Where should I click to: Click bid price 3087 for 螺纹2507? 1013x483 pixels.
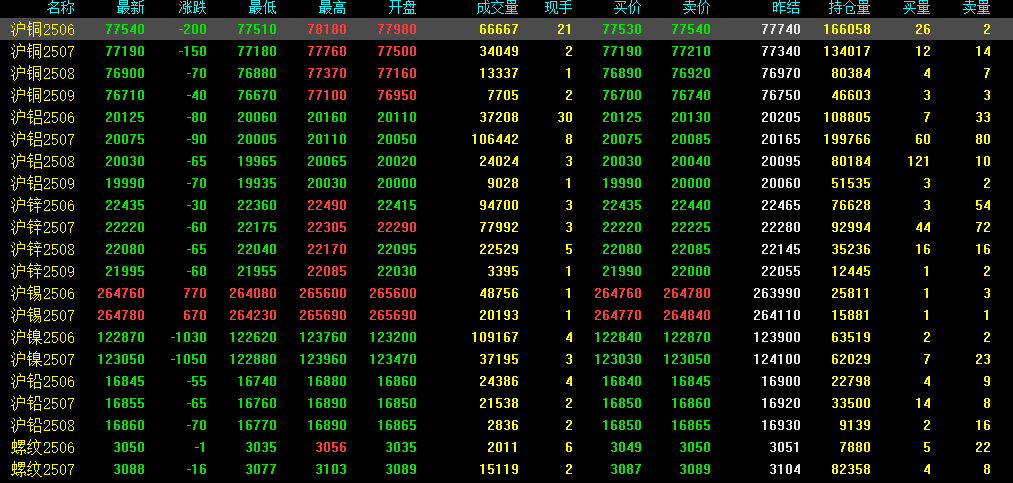click(626, 469)
